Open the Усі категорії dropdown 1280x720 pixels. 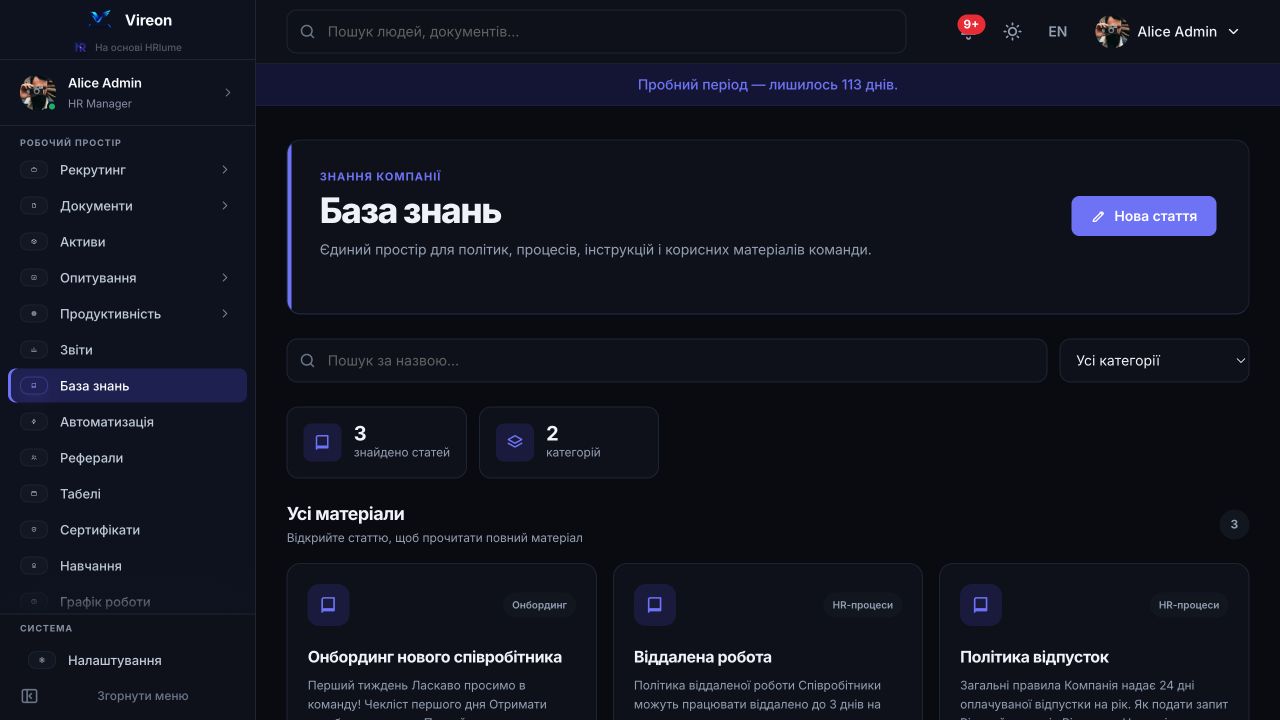[x=1154, y=361]
